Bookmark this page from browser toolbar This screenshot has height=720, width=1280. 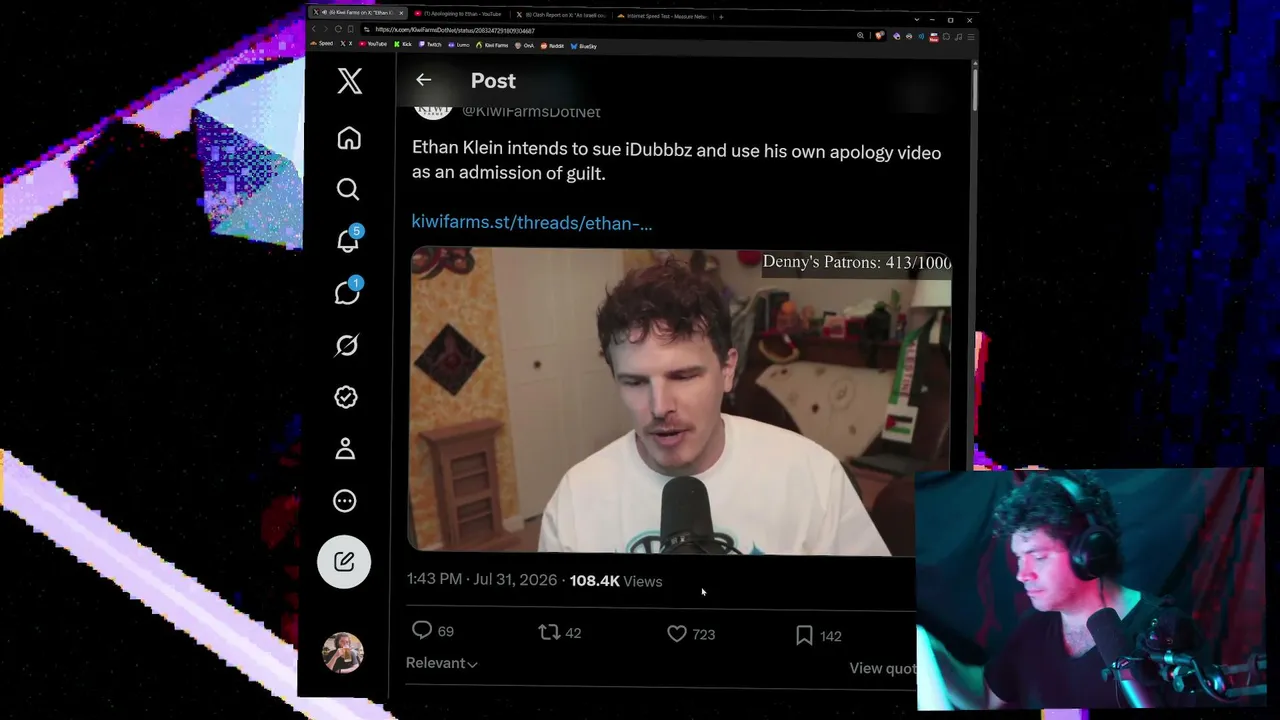coord(351,29)
